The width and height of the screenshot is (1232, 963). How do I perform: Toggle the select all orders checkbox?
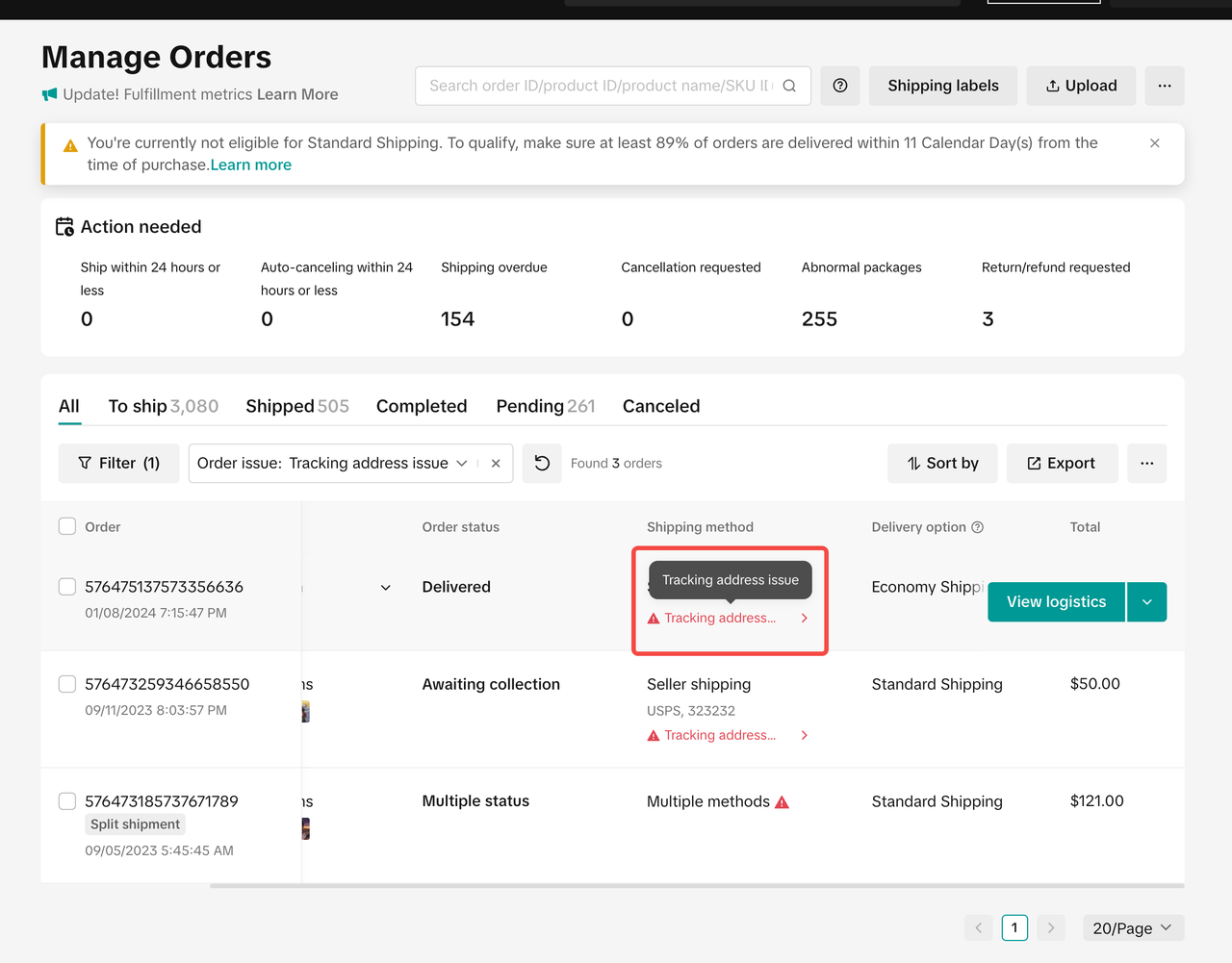click(67, 526)
